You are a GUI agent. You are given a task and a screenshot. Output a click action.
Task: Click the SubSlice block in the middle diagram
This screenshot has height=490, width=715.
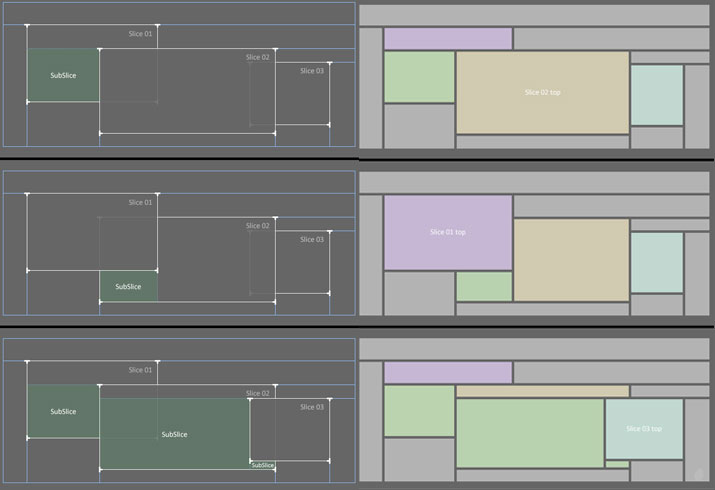click(128, 286)
